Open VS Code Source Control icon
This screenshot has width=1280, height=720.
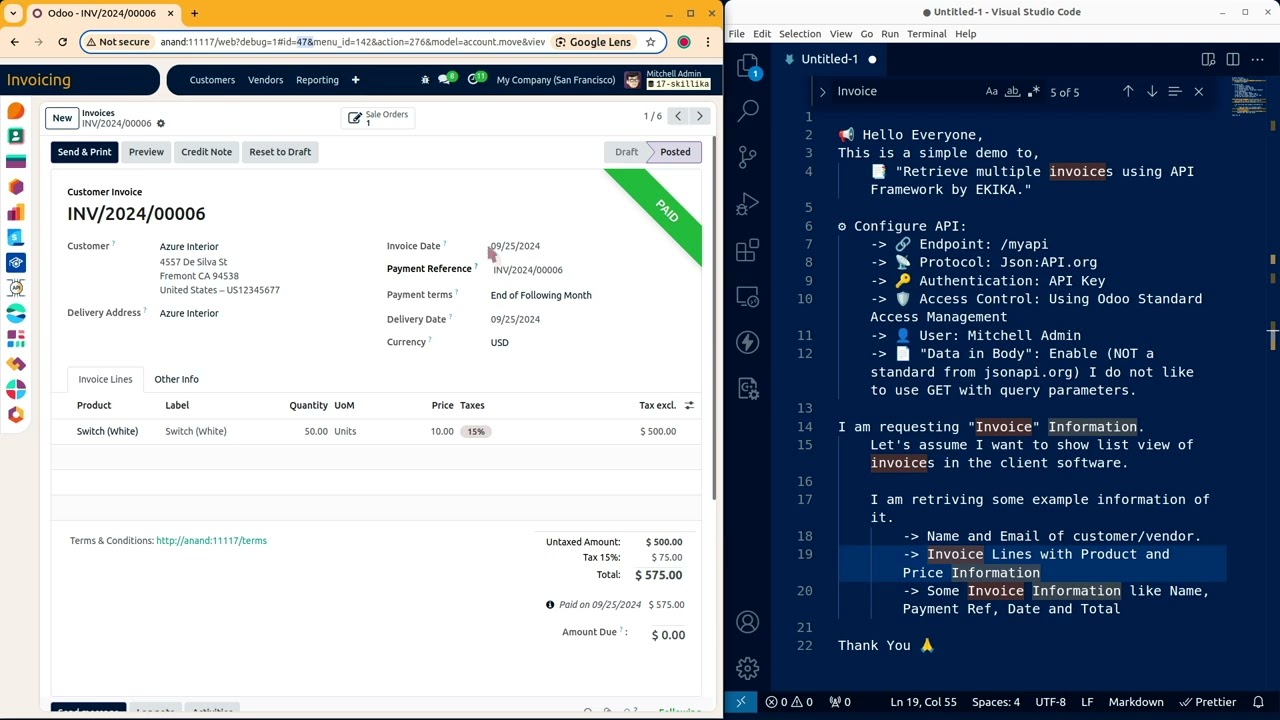[748, 157]
